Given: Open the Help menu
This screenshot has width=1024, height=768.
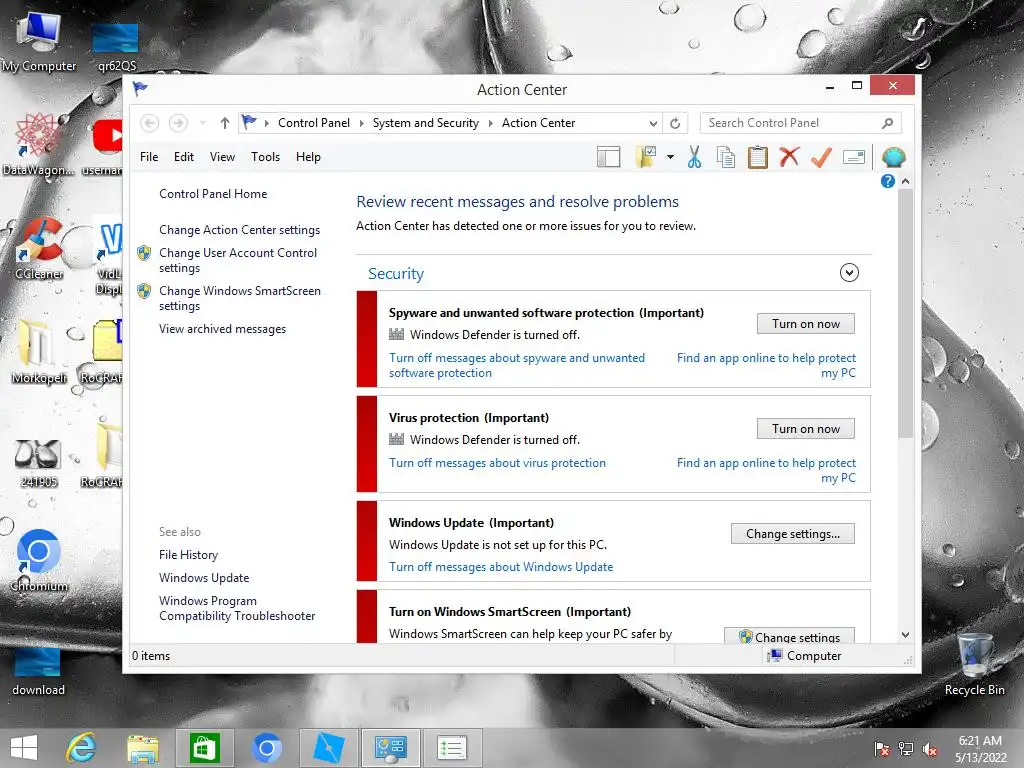Looking at the screenshot, I should click(x=308, y=157).
